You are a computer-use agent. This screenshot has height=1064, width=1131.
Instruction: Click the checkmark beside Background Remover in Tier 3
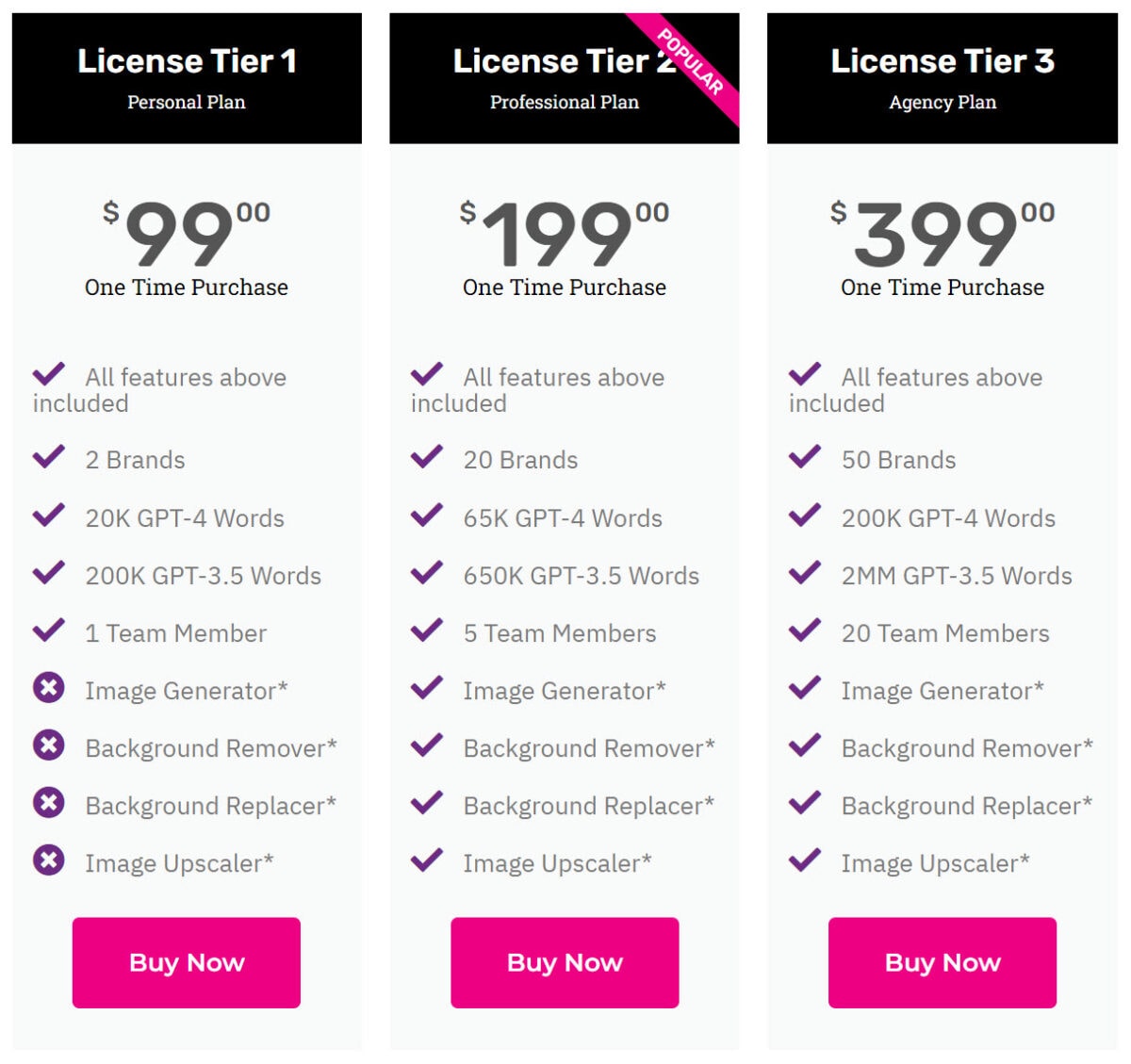[x=806, y=745]
